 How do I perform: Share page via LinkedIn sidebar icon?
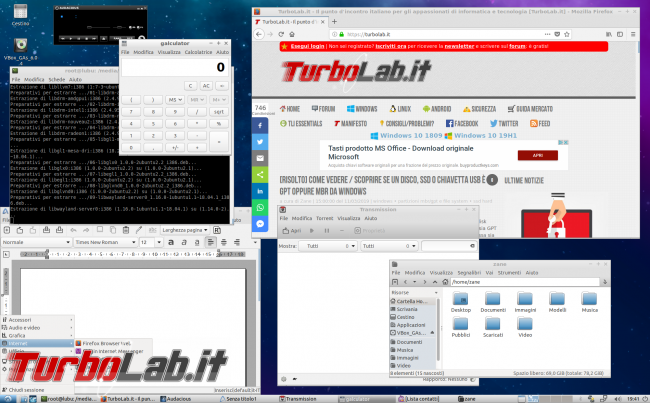pyautogui.click(x=260, y=191)
